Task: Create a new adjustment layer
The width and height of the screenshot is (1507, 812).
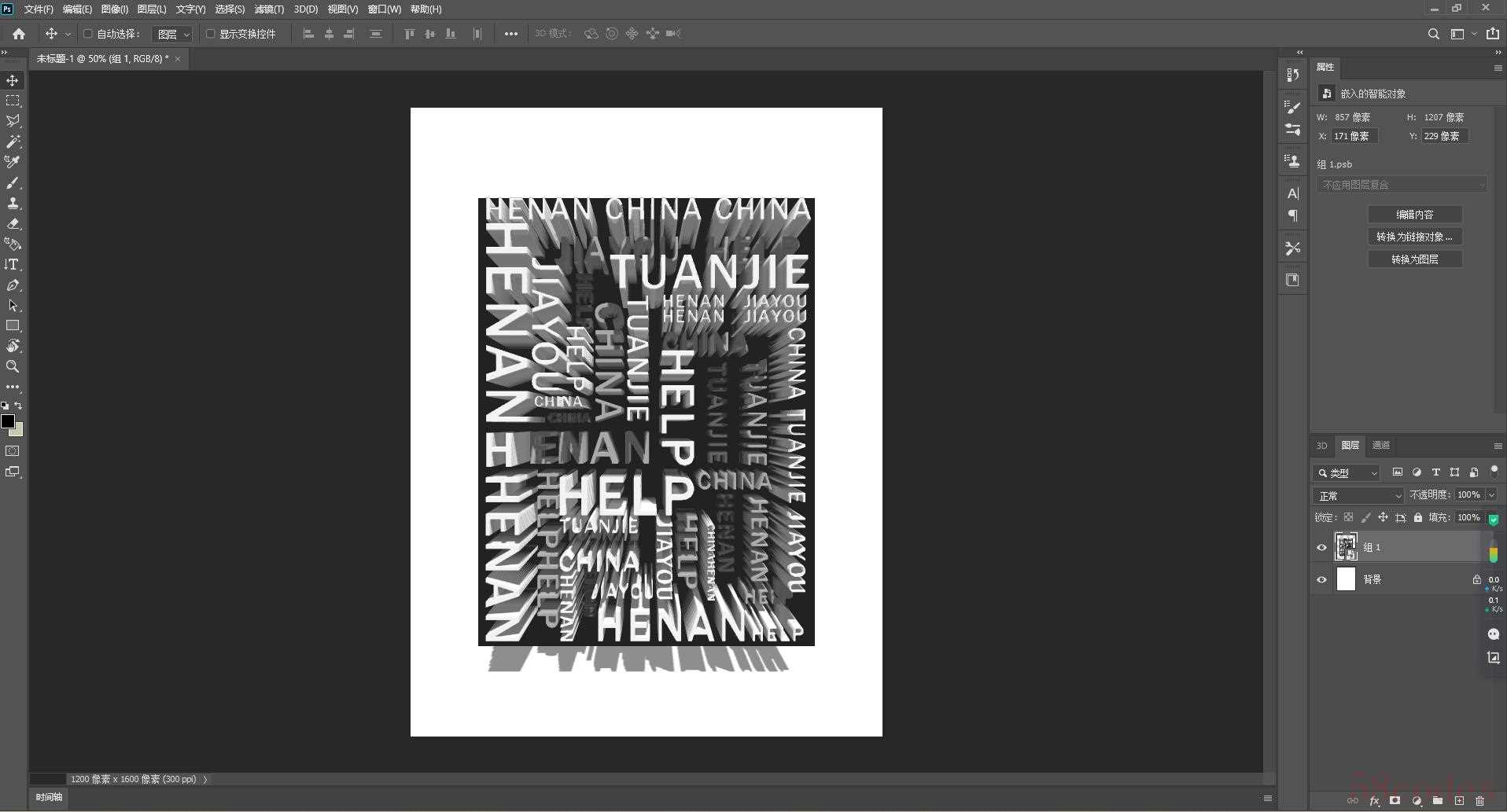Action: point(1417,801)
